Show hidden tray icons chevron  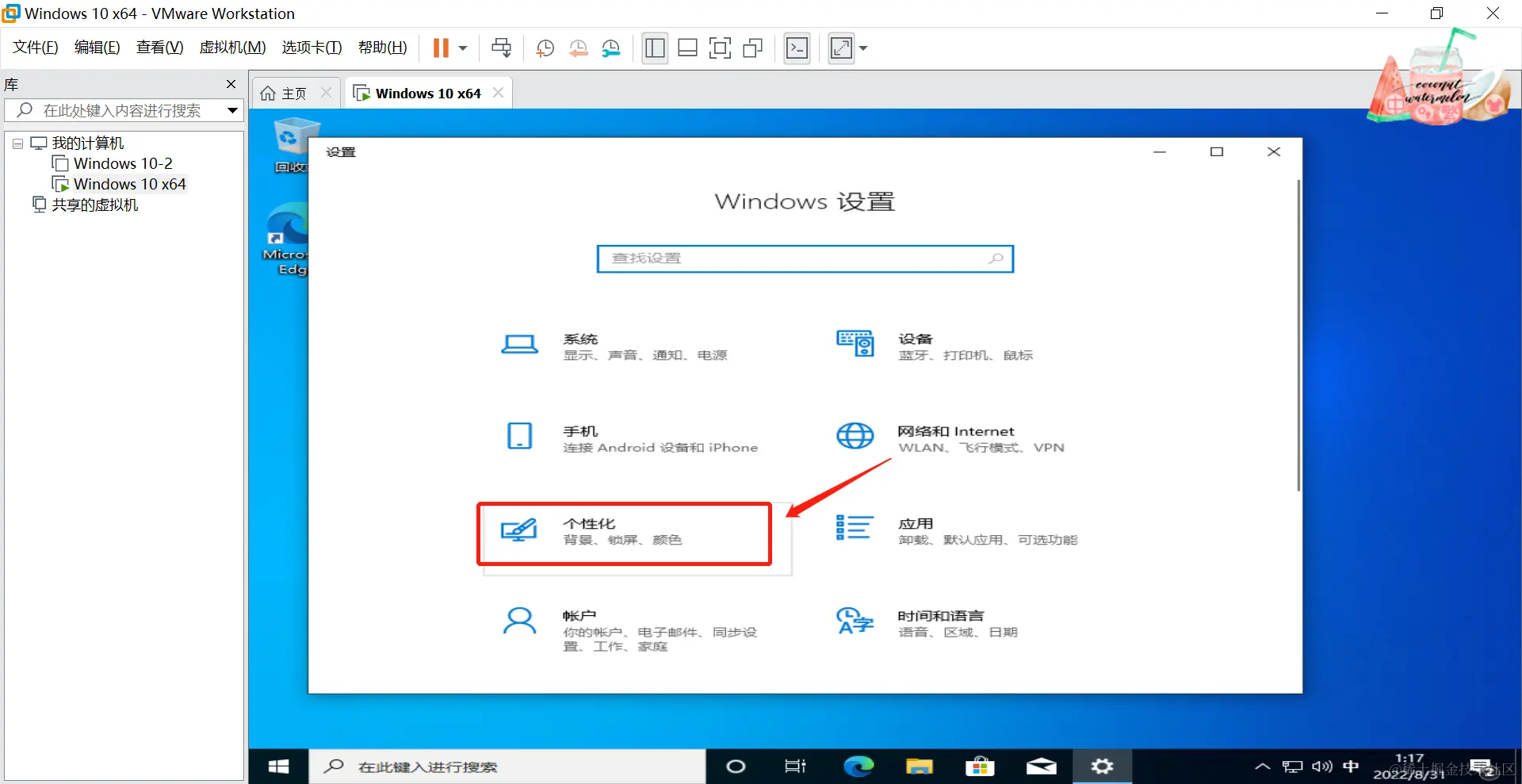click(x=1262, y=767)
